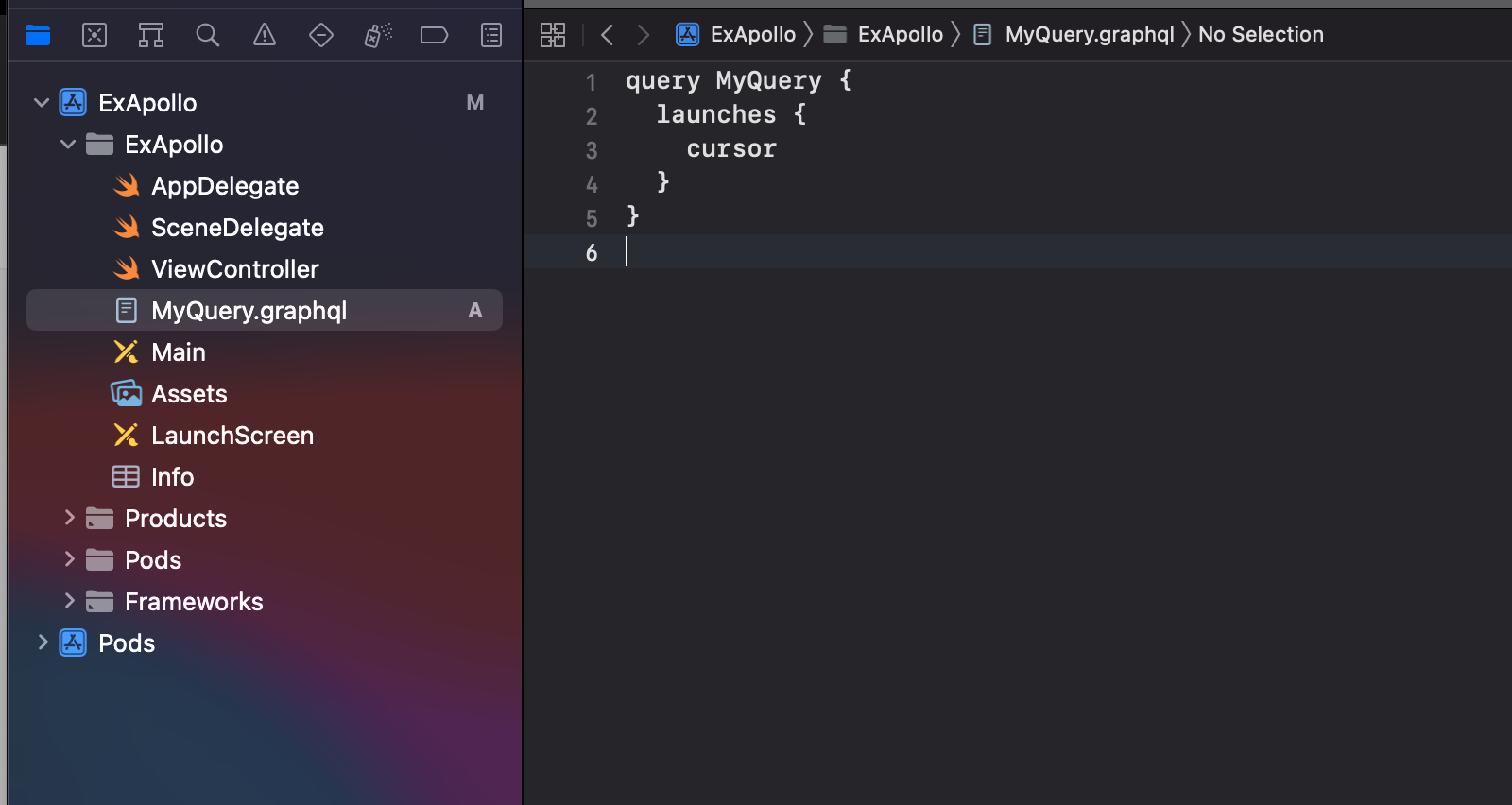This screenshot has width=1512, height=805.
Task: Click the A added status badge
Action: 475,310
